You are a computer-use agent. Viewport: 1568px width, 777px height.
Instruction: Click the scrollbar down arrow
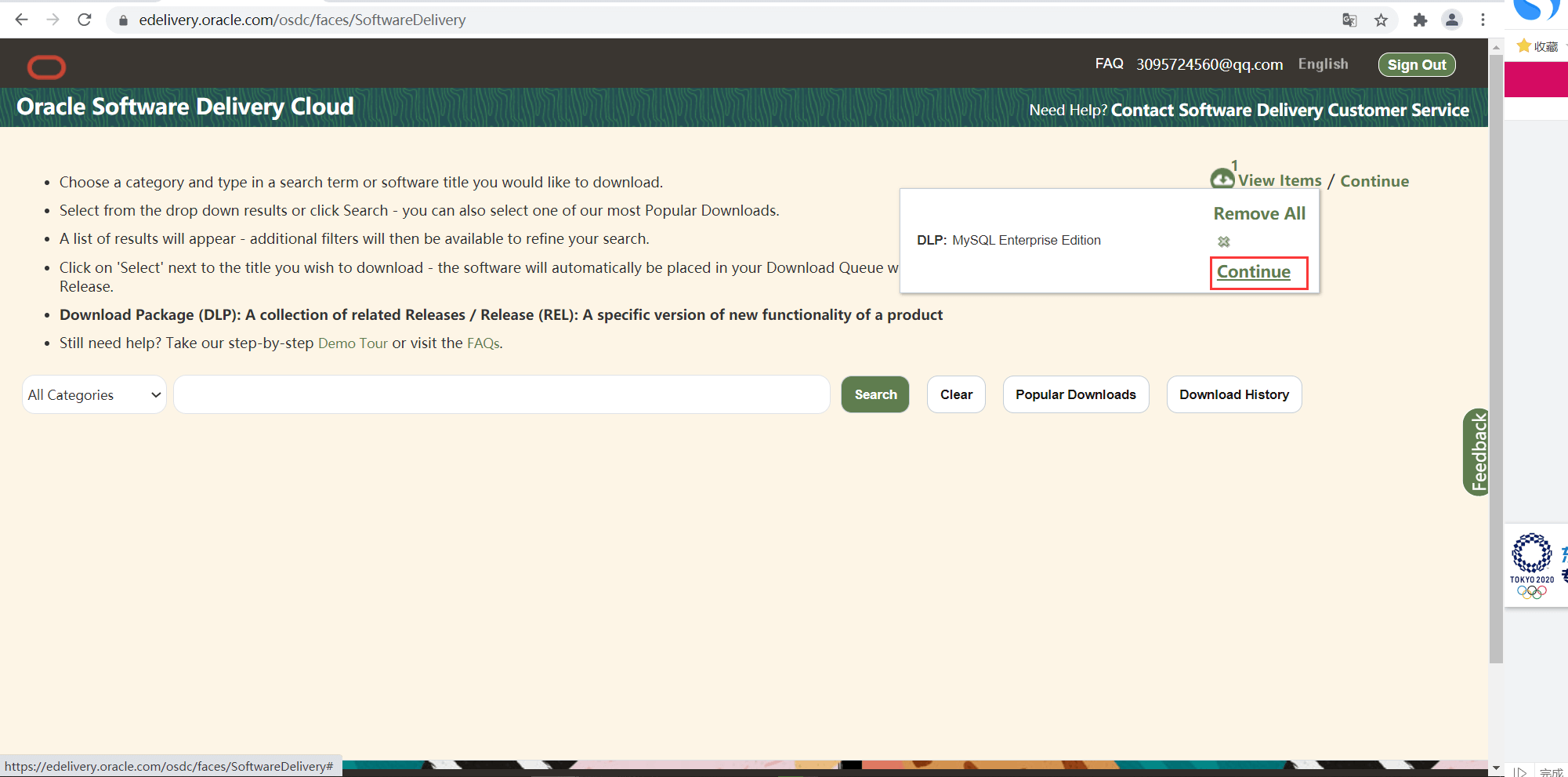(x=1496, y=768)
